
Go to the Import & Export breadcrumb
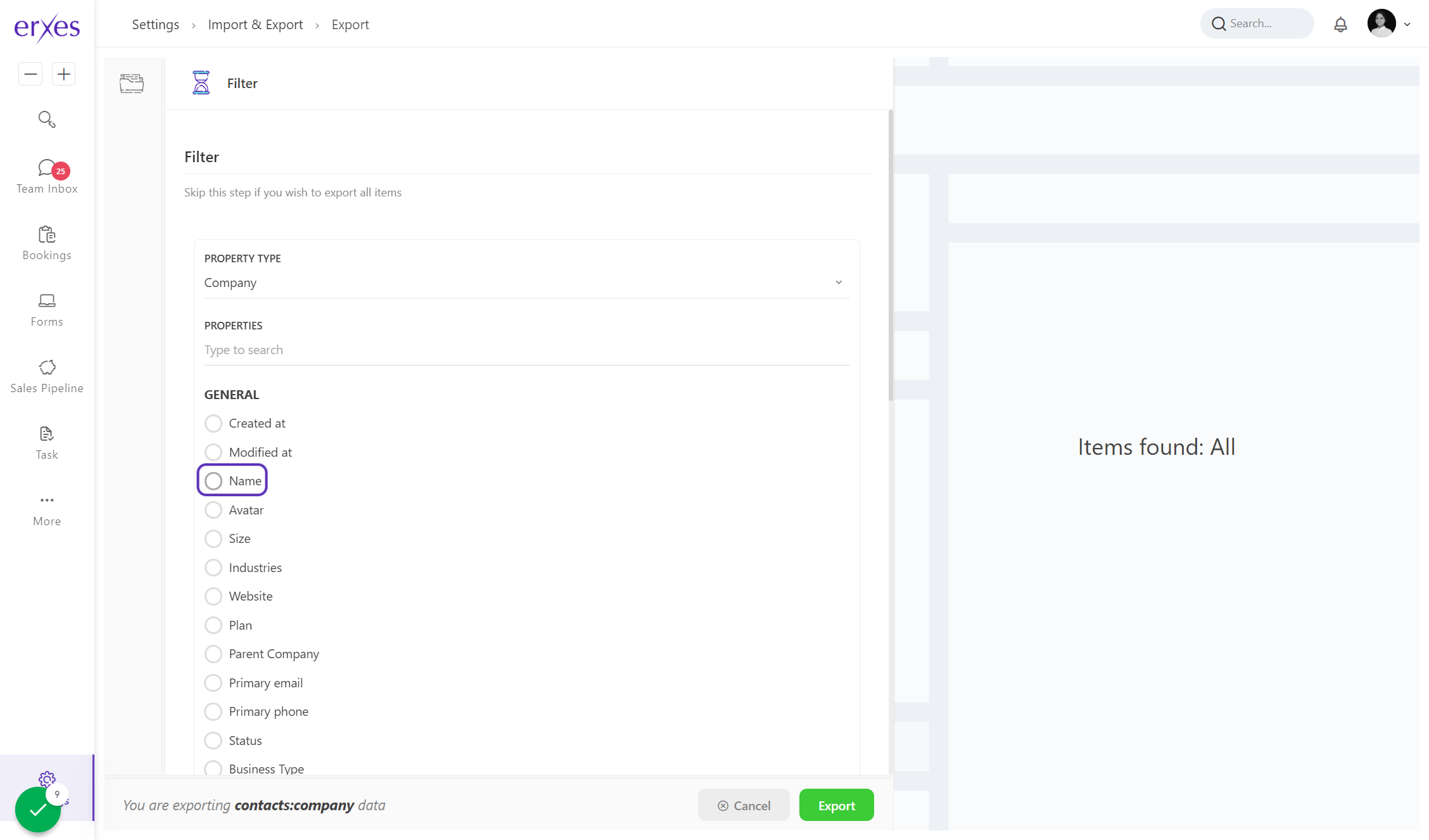click(x=255, y=24)
